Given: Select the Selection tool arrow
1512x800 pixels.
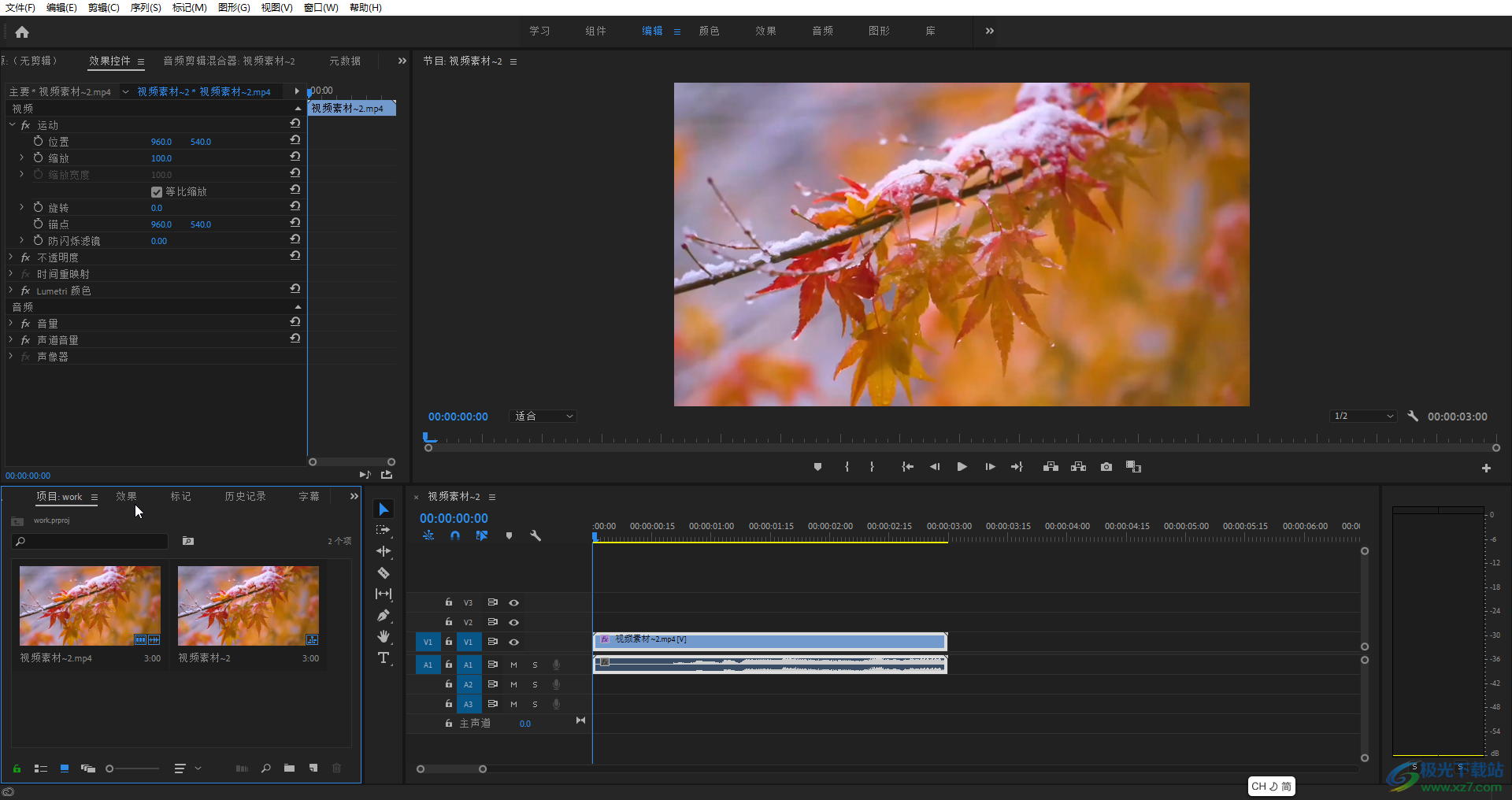Looking at the screenshot, I should 384,509.
